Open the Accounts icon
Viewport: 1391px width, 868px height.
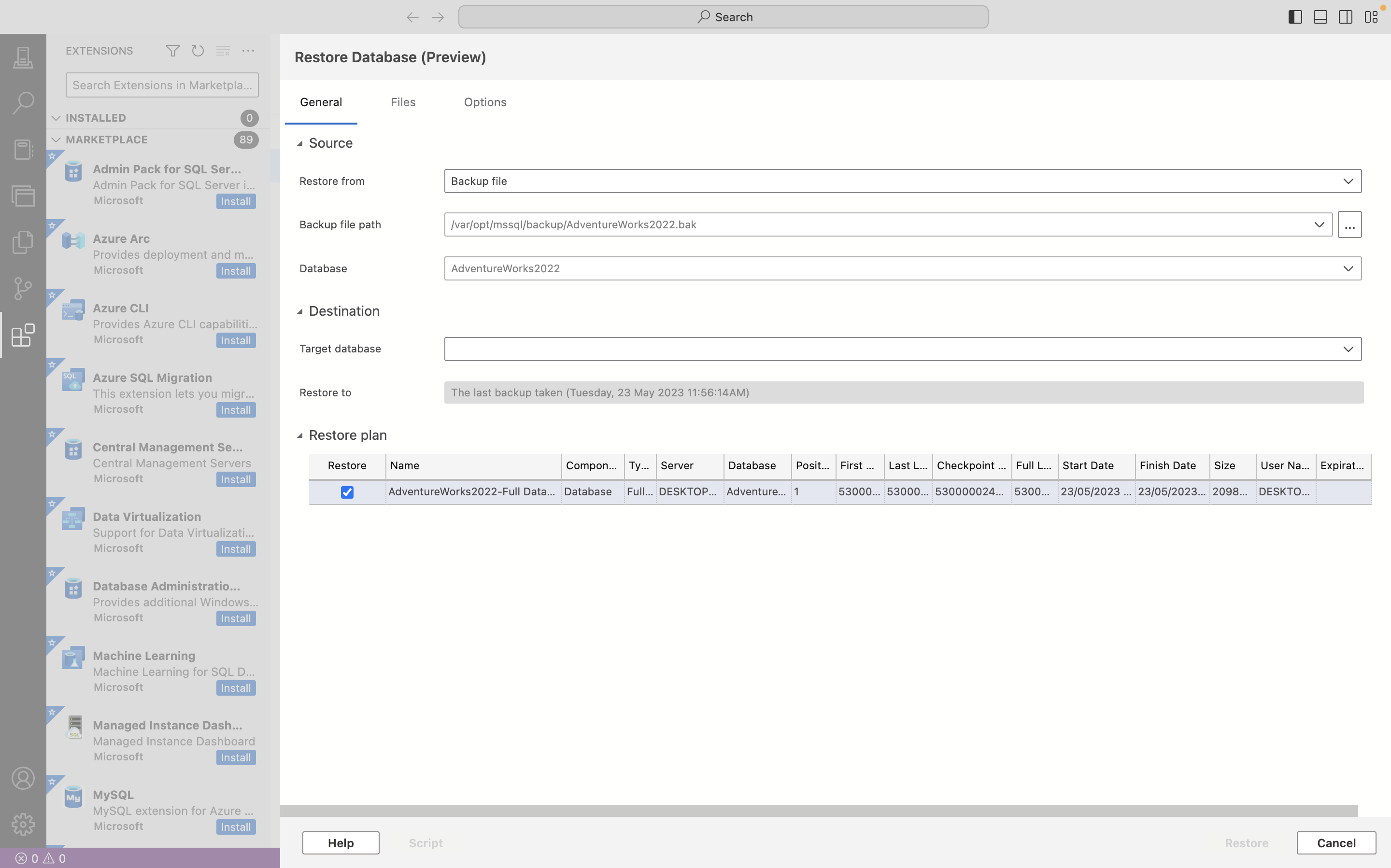pyautogui.click(x=23, y=778)
